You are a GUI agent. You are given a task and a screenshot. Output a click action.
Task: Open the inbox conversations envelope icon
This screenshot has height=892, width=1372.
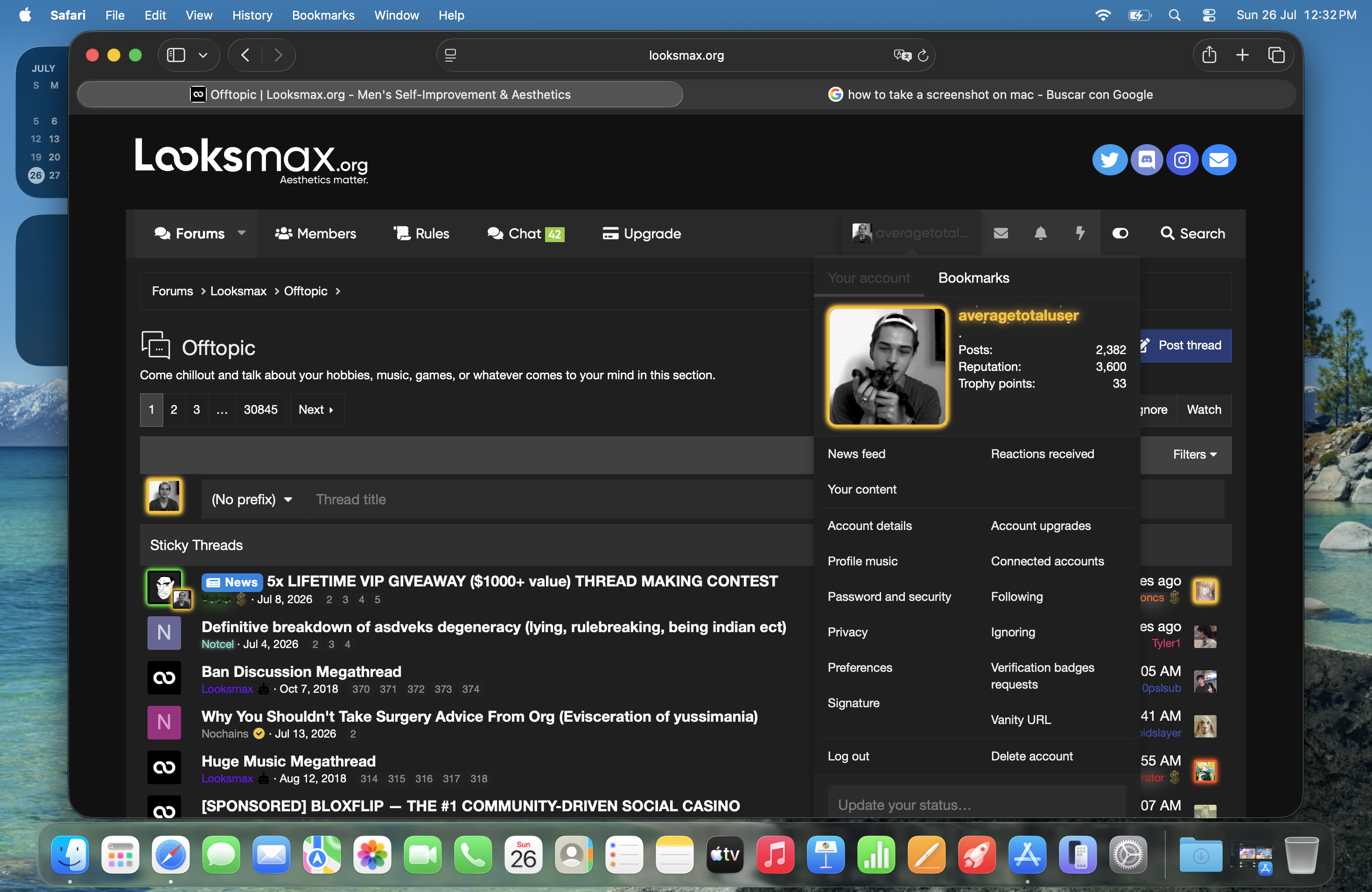point(1001,233)
